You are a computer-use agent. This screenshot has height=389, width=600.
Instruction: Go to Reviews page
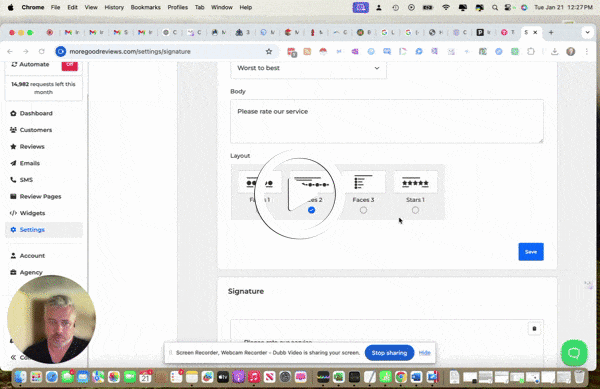(32, 146)
